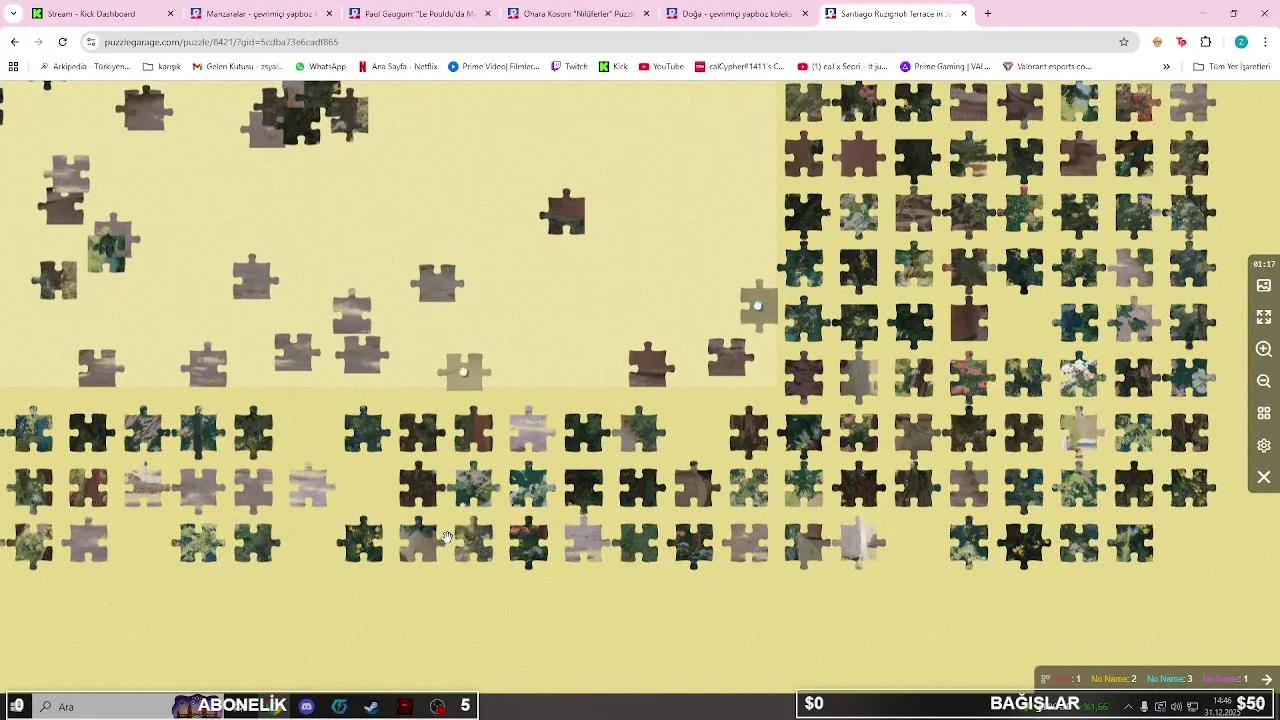Click the puzzle timer 01:17
The height and width of the screenshot is (720, 1280).
pos(1264,264)
